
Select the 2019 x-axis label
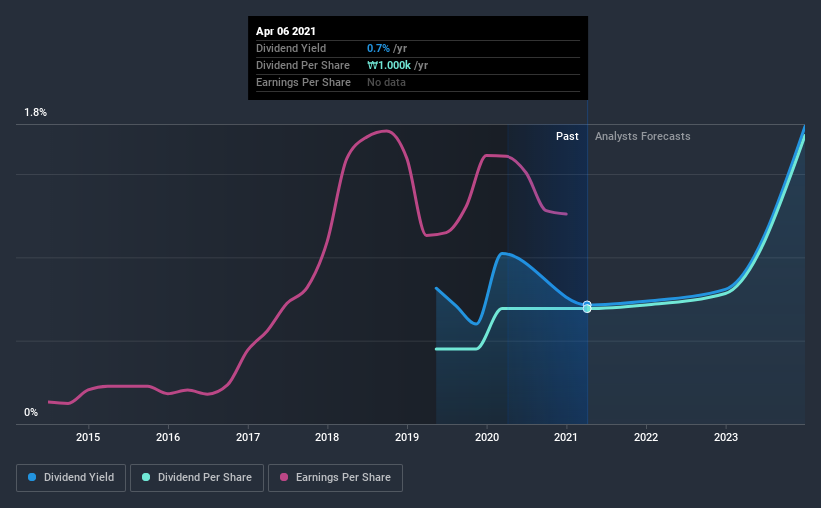tap(407, 437)
